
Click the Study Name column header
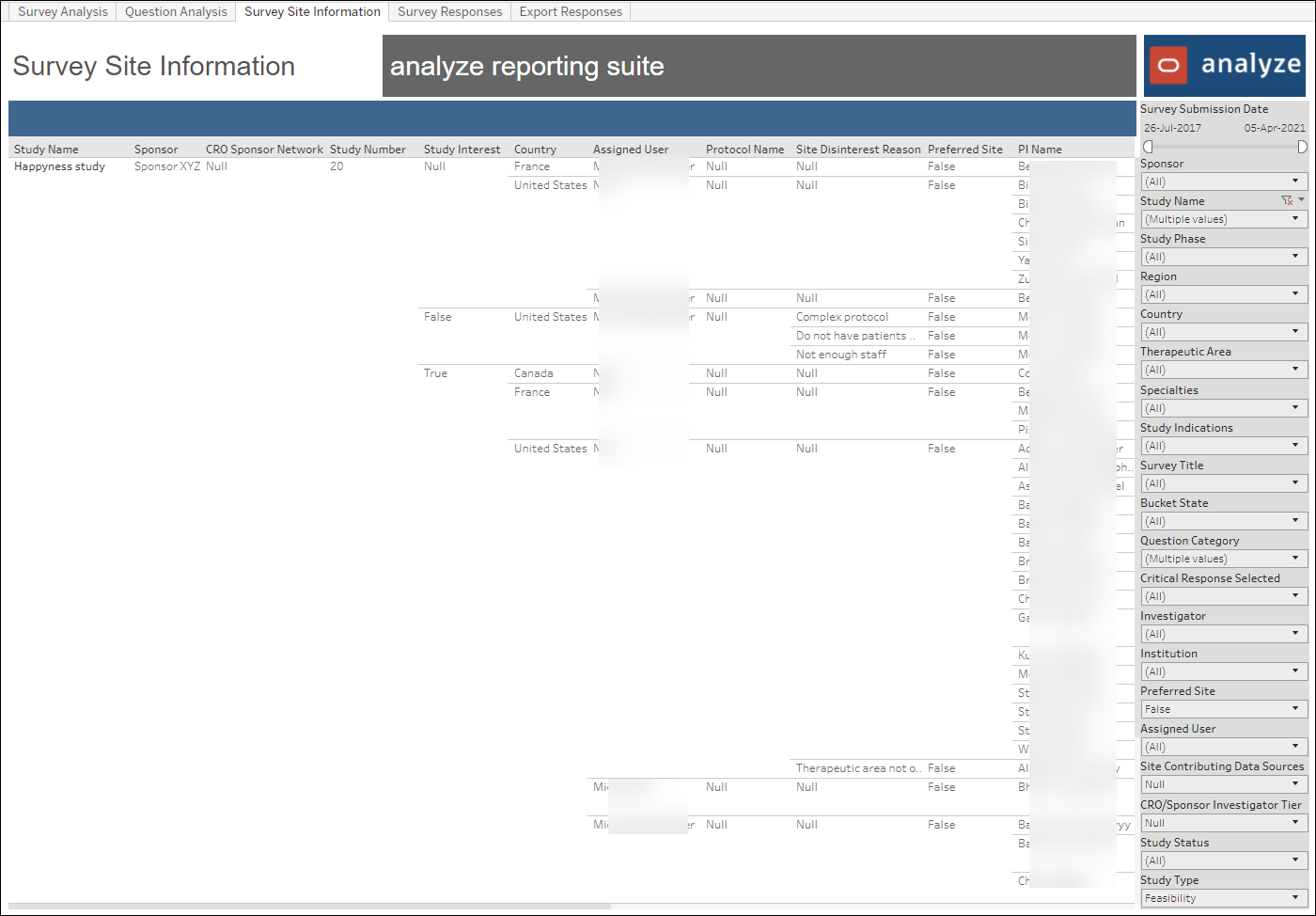pyautogui.click(x=46, y=150)
